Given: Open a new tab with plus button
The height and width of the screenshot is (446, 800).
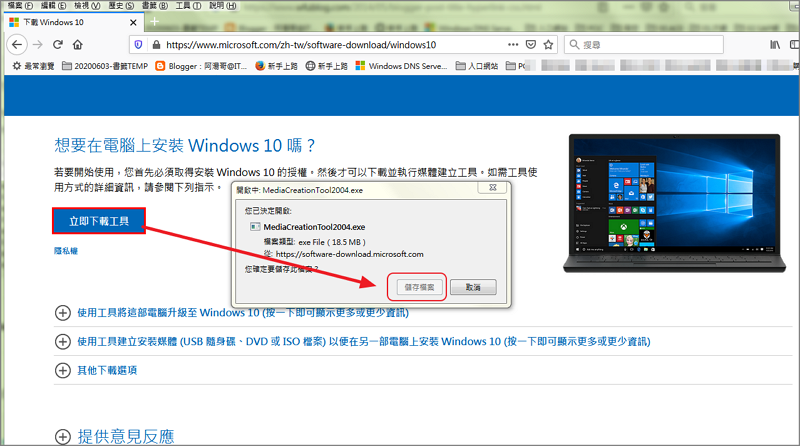Looking at the screenshot, I should pyautogui.click(x=155, y=21).
